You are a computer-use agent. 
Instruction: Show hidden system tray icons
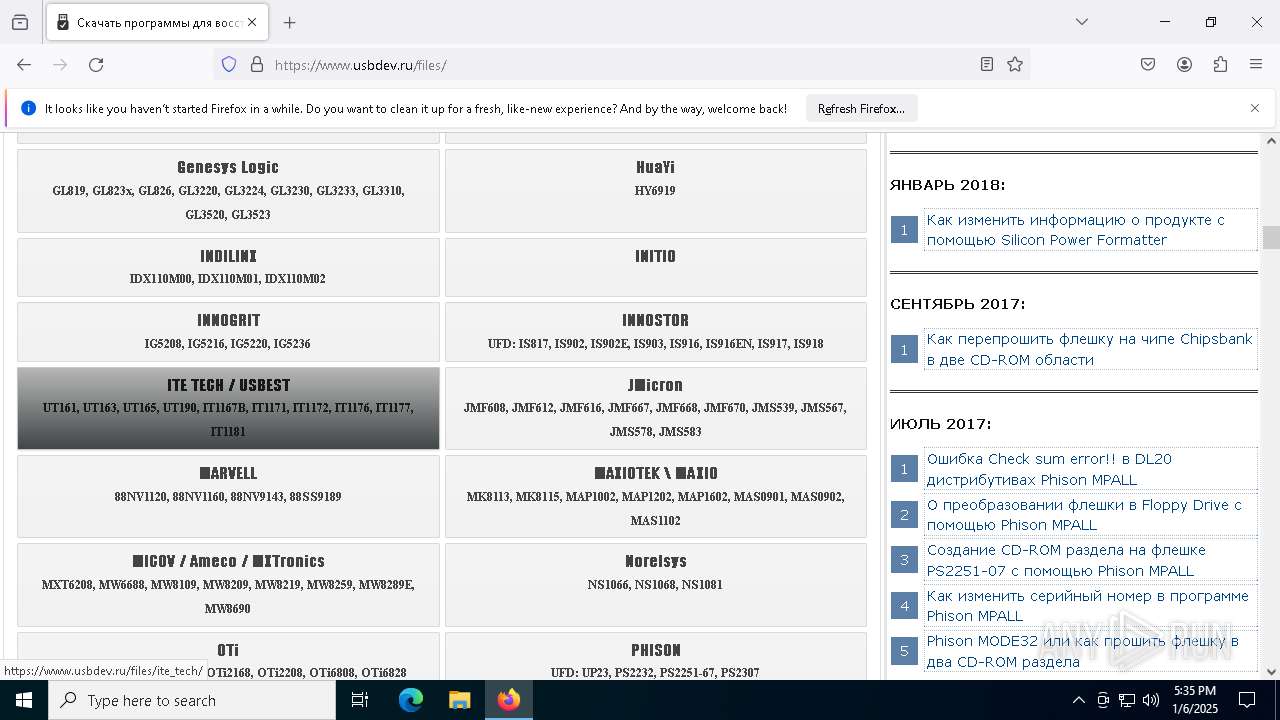point(1078,700)
